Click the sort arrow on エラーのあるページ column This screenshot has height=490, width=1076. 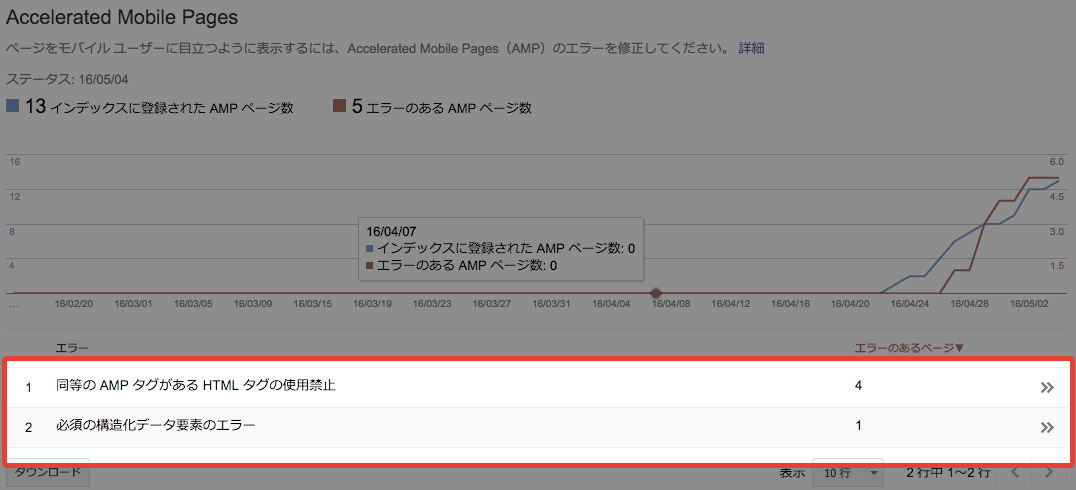(x=959, y=348)
